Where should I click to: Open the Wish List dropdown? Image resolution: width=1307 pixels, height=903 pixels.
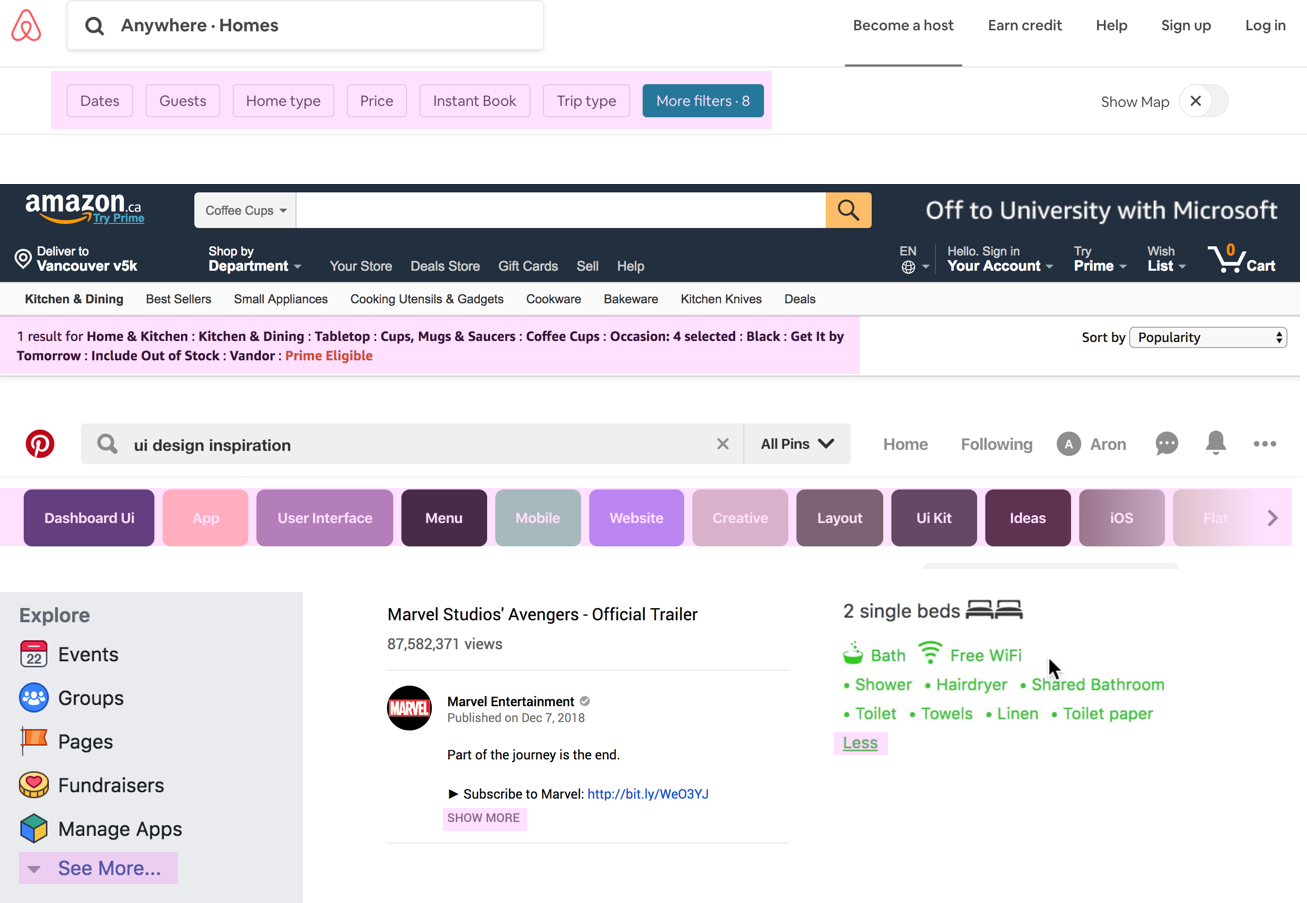click(x=1166, y=259)
